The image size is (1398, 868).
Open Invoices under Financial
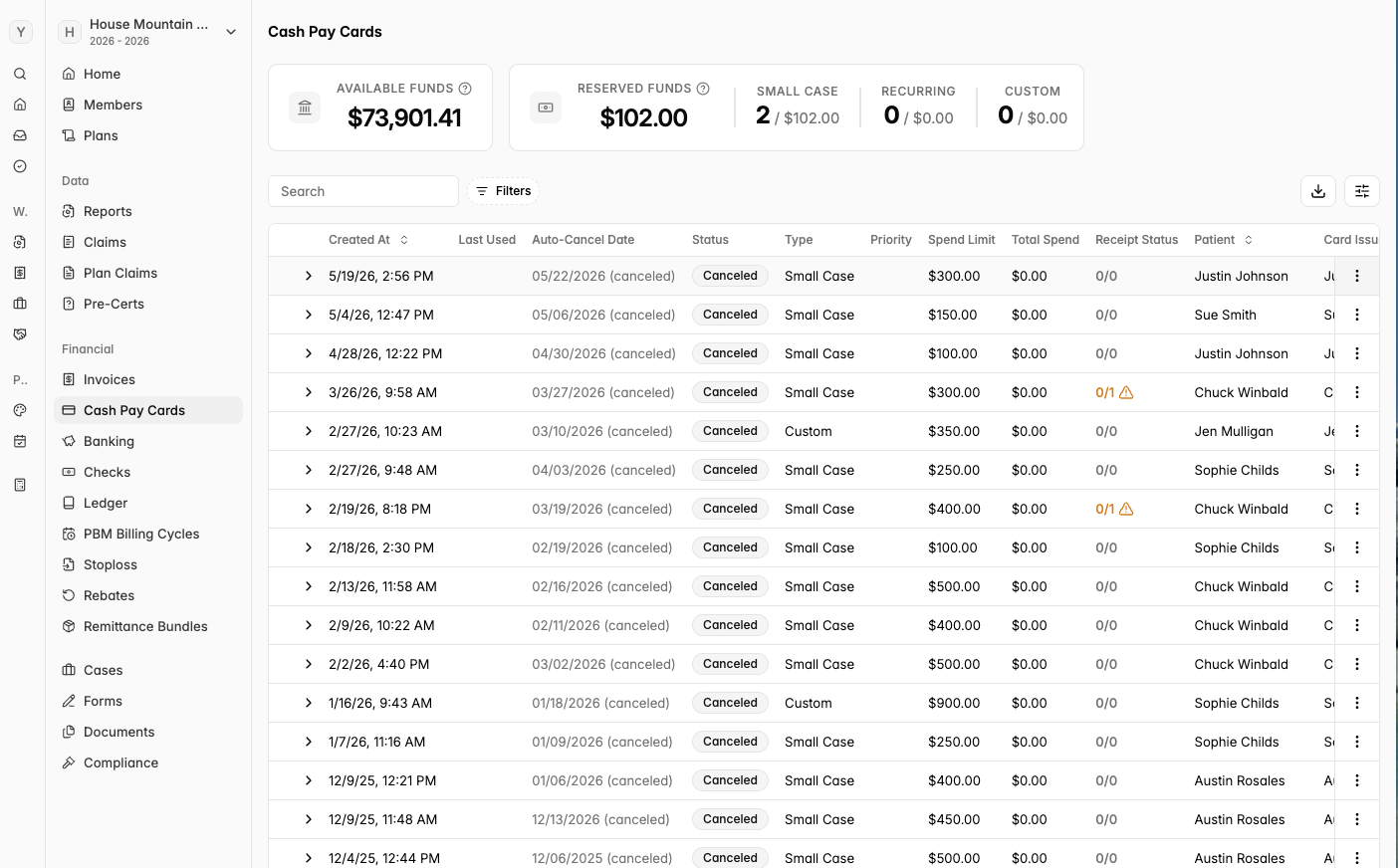[x=148, y=379]
